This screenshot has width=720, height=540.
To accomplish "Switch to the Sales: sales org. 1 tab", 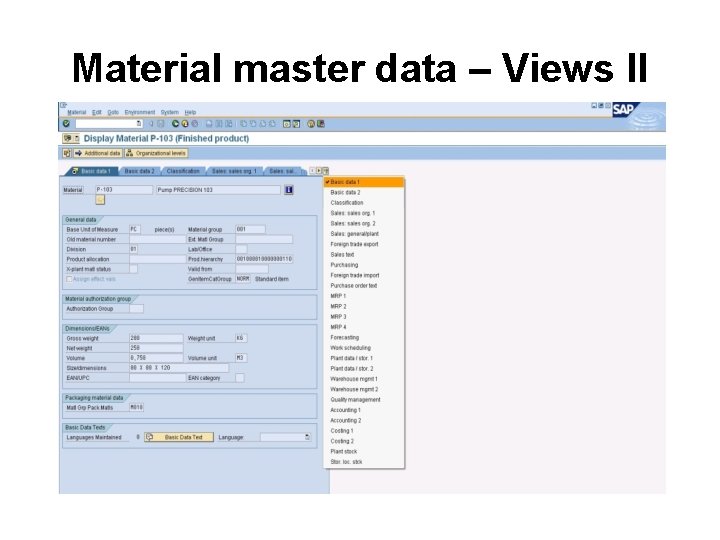I will [x=234, y=171].
